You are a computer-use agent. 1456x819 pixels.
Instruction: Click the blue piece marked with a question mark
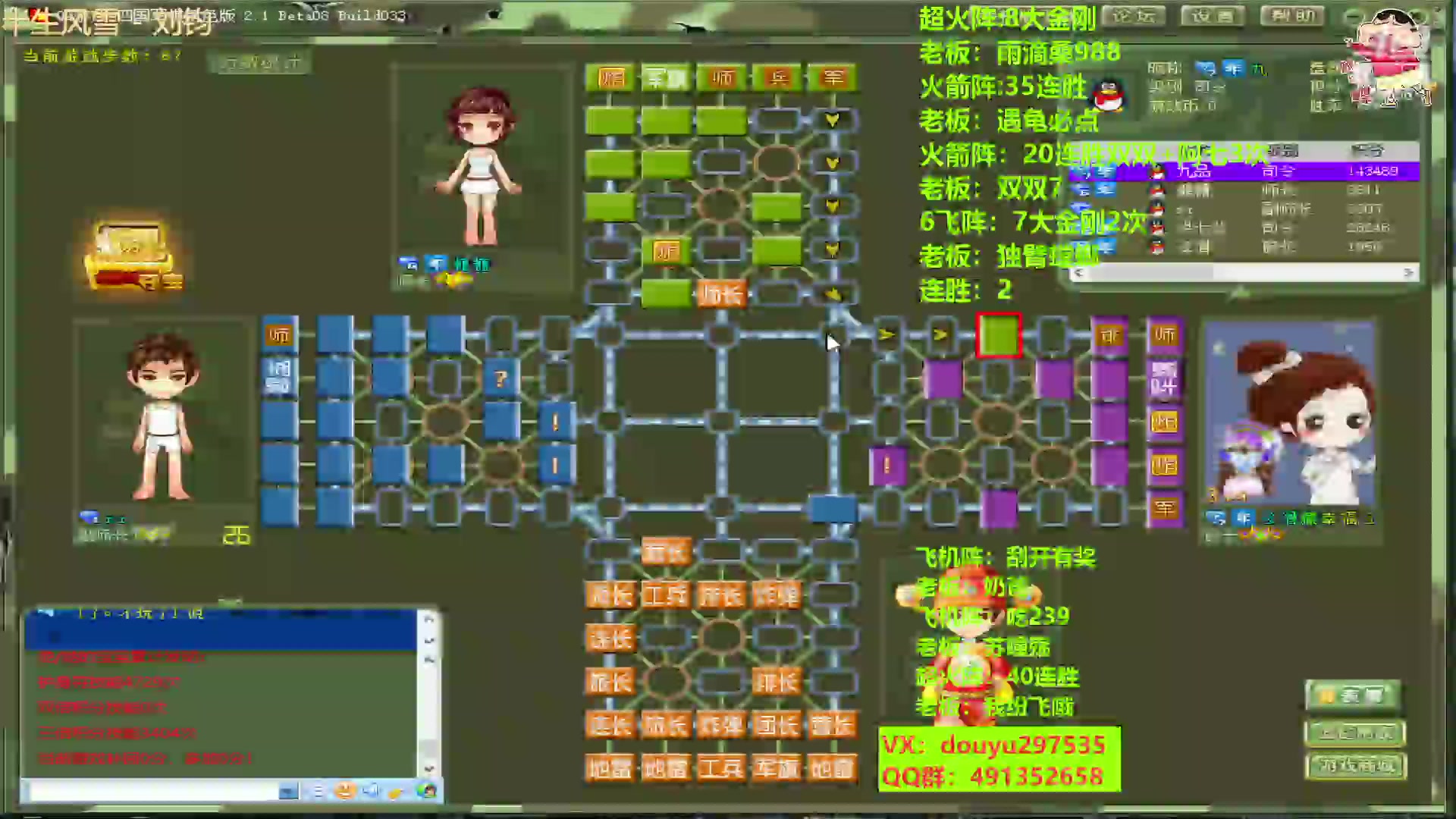[x=500, y=378]
